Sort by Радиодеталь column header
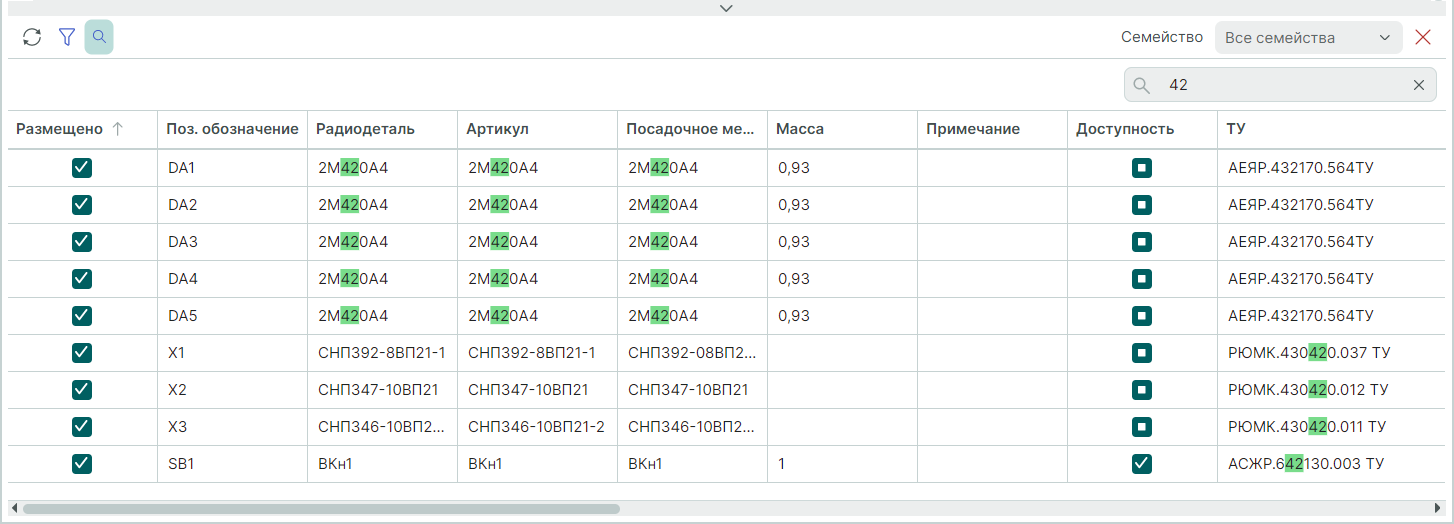This screenshot has height=524, width=1454. click(x=365, y=129)
